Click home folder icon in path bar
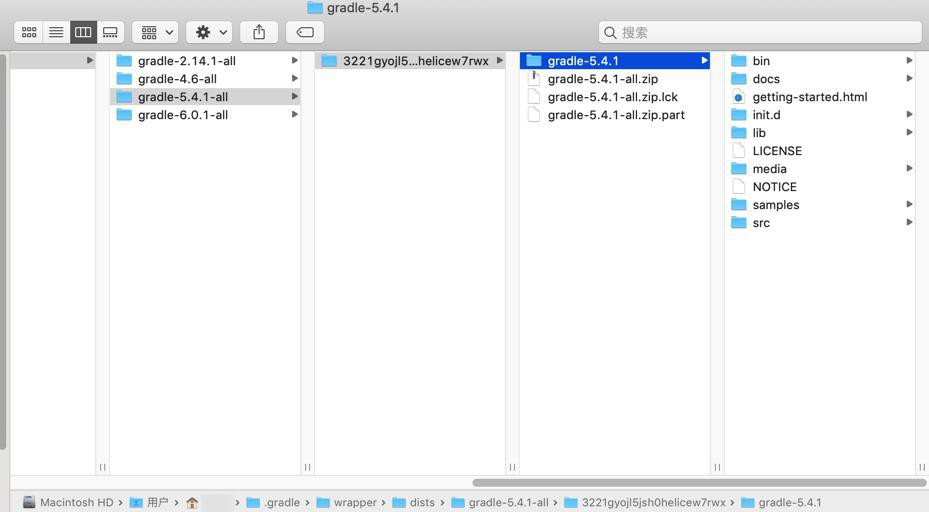 coord(192,503)
